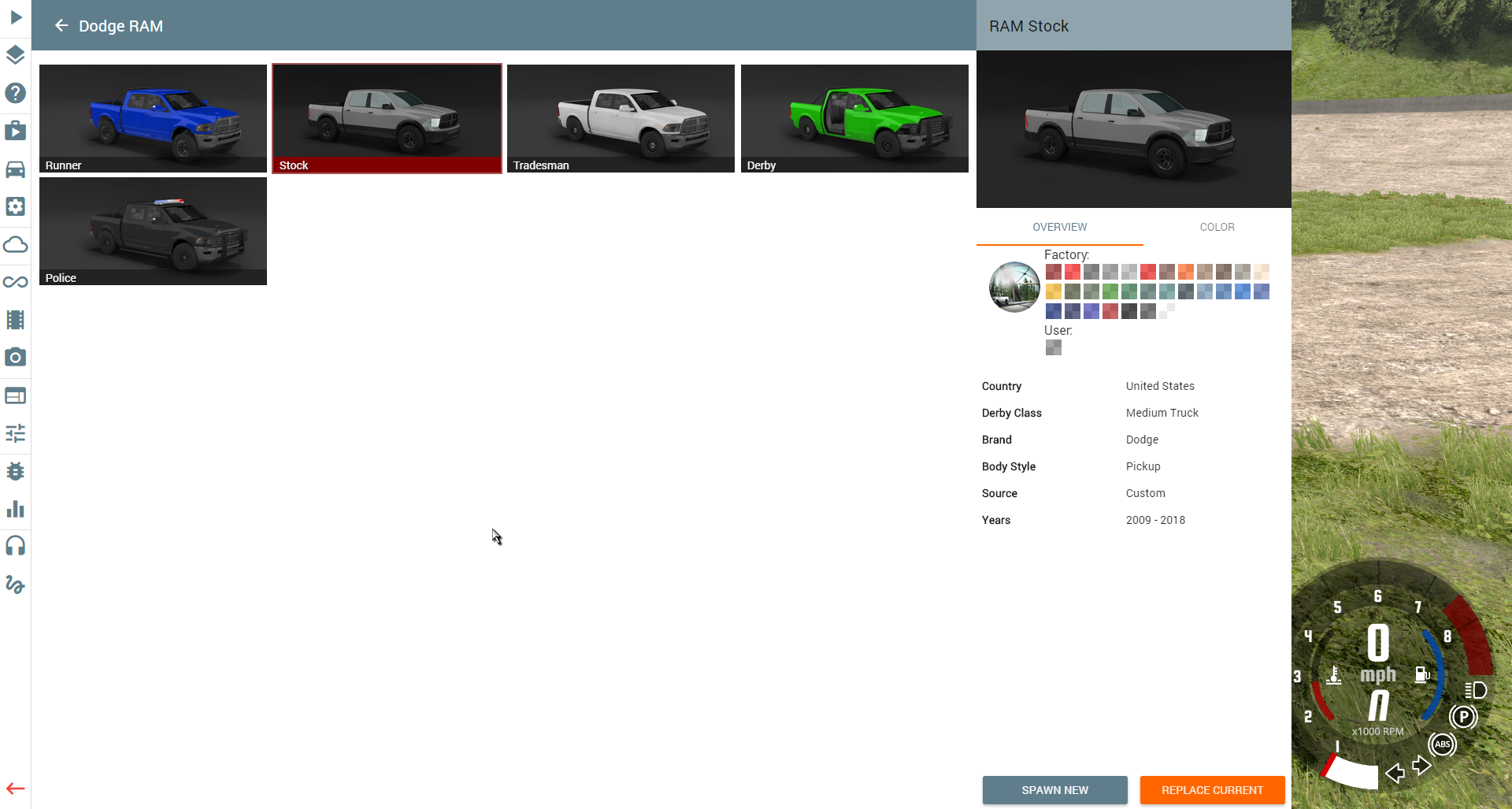1512x809 pixels.
Task: Switch to the COLOR tab
Action: click(x=1217, y=227)
